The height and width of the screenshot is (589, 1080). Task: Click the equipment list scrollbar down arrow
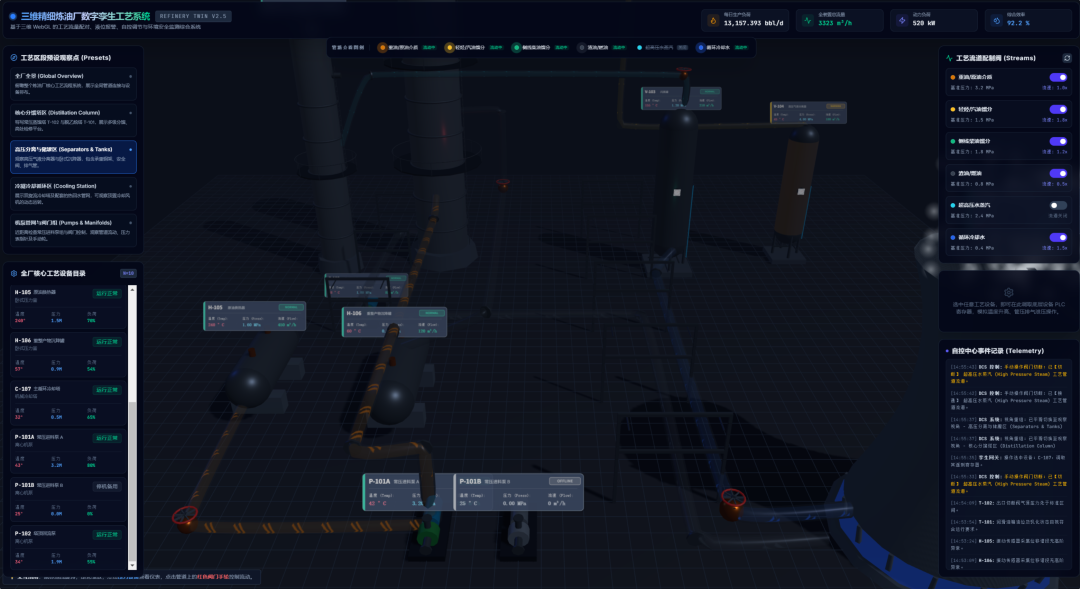[132, 566]
